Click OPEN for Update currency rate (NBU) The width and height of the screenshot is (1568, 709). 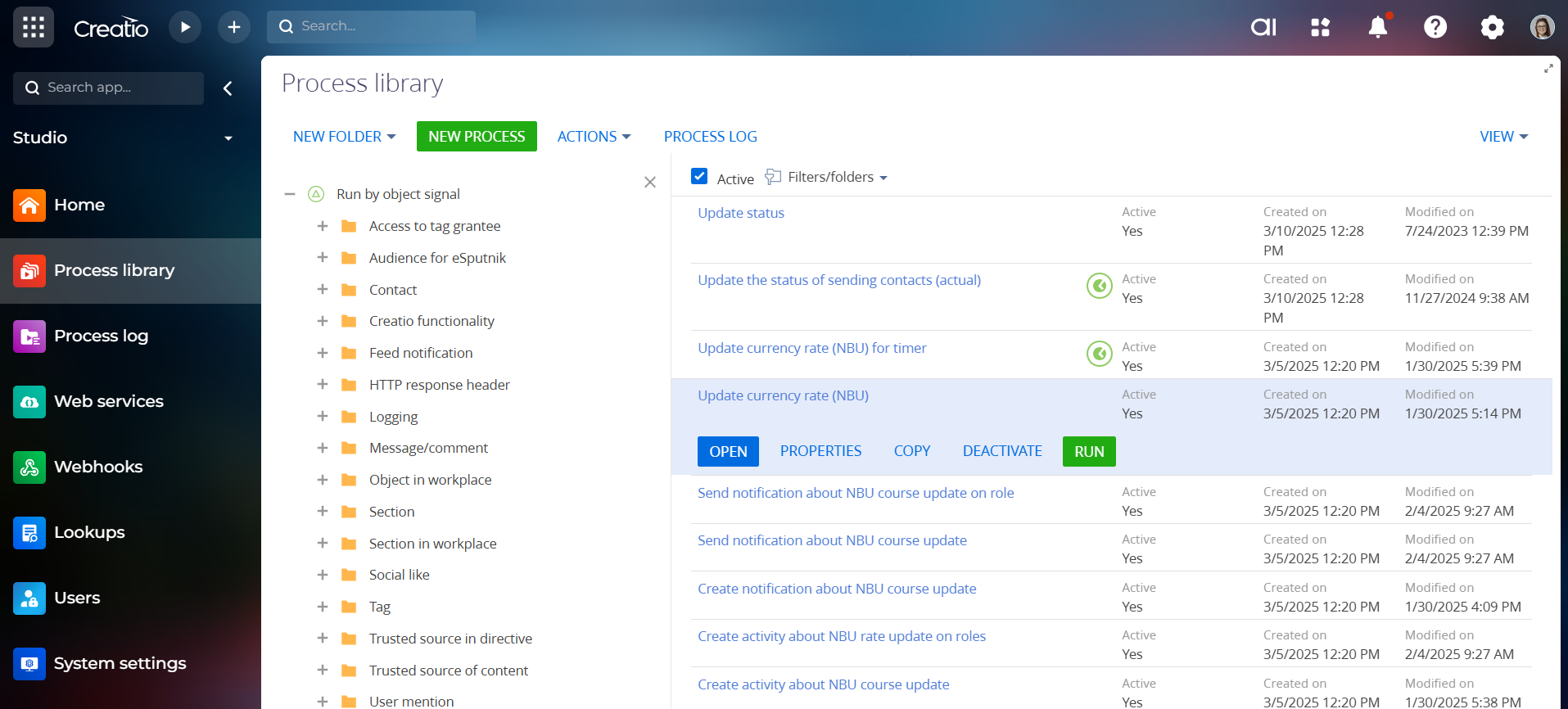[x=728, y=452]
